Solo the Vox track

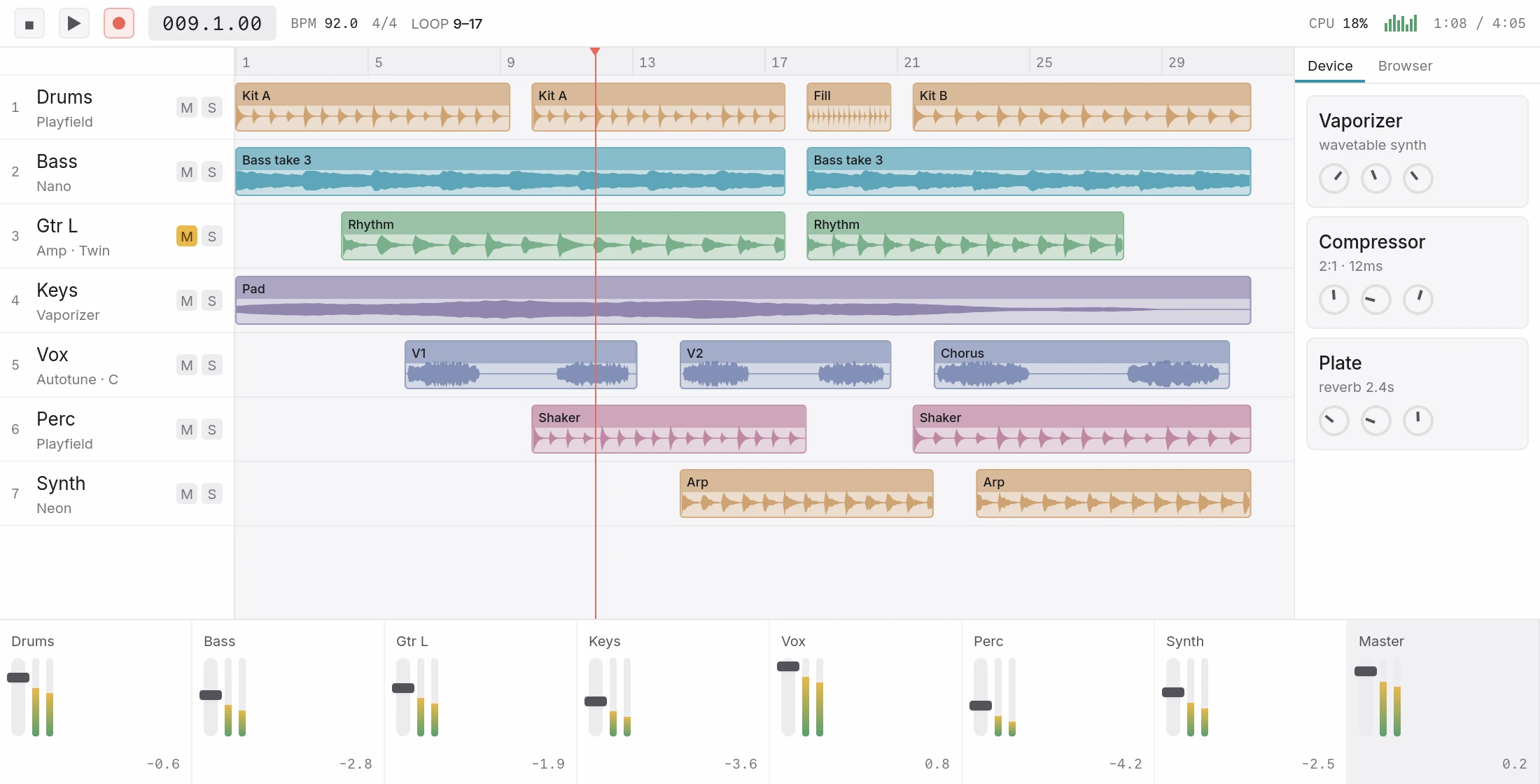[x=212, y=365]
